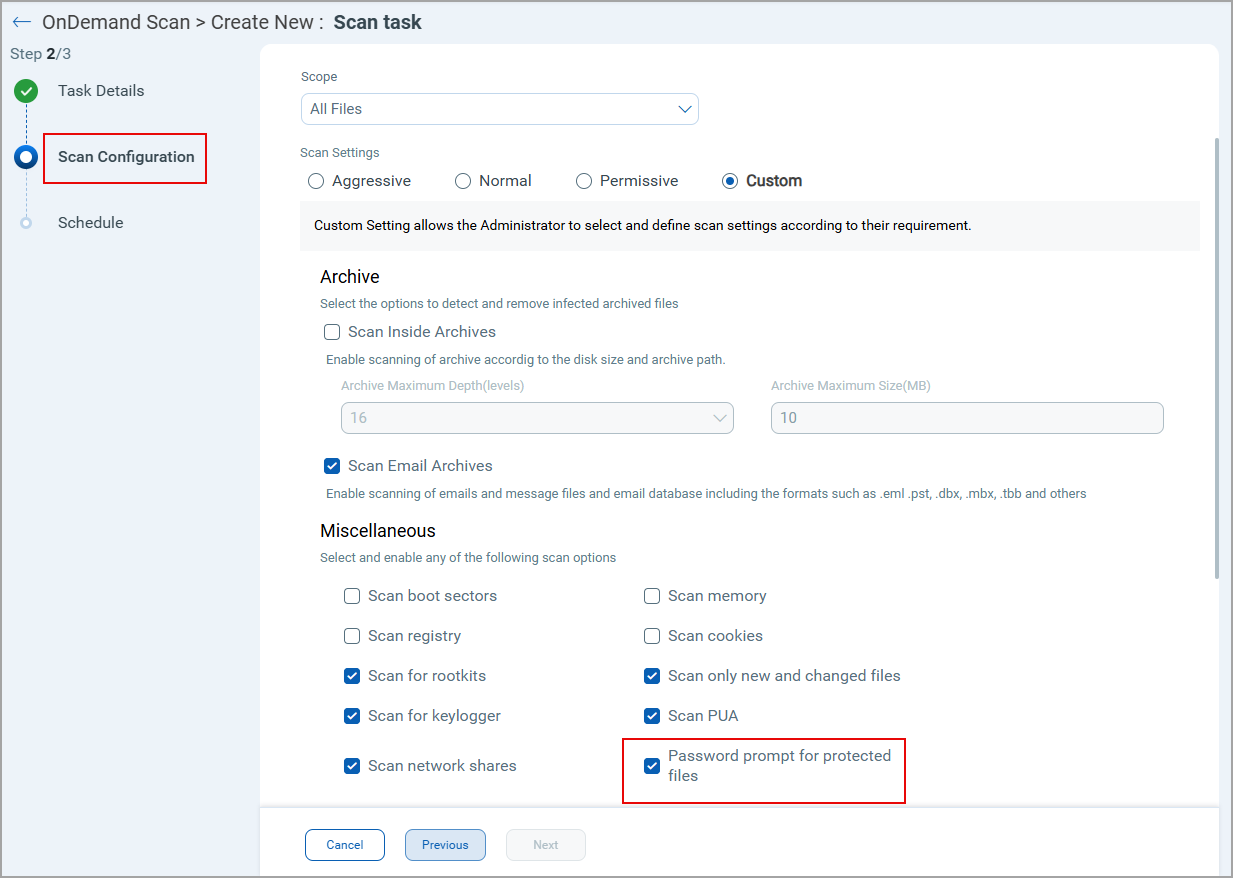Open Archive Maximum Depth dropdown
Screen dimensions: 1233x878
(x=537, y=418)
